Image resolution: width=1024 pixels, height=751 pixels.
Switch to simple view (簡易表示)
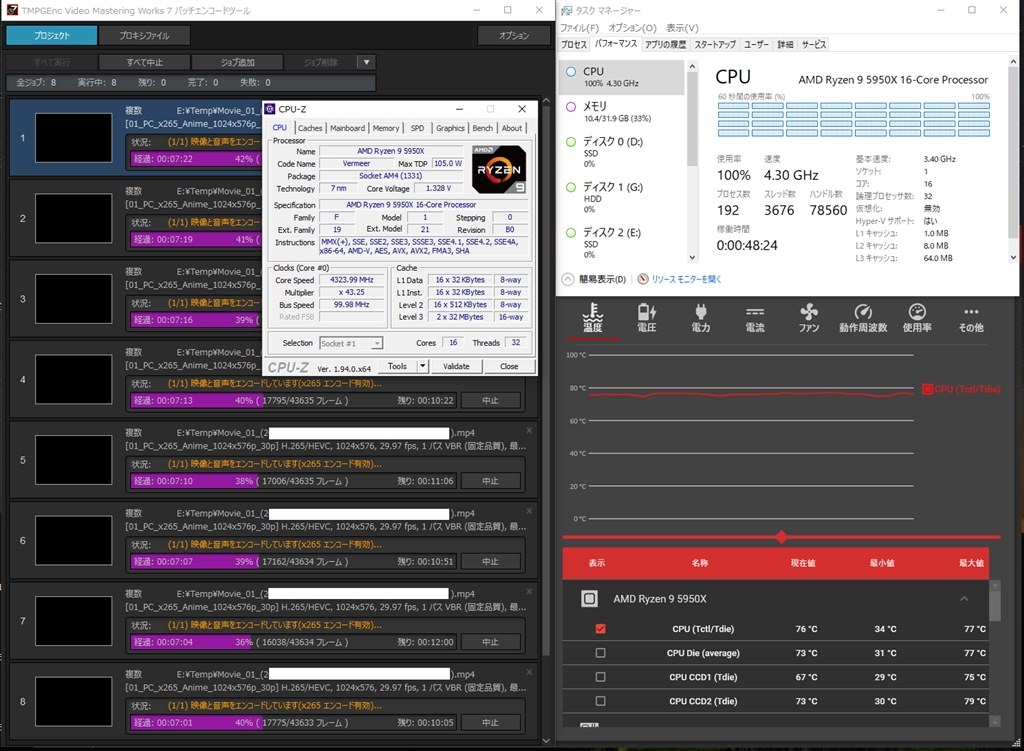point(594,279)
